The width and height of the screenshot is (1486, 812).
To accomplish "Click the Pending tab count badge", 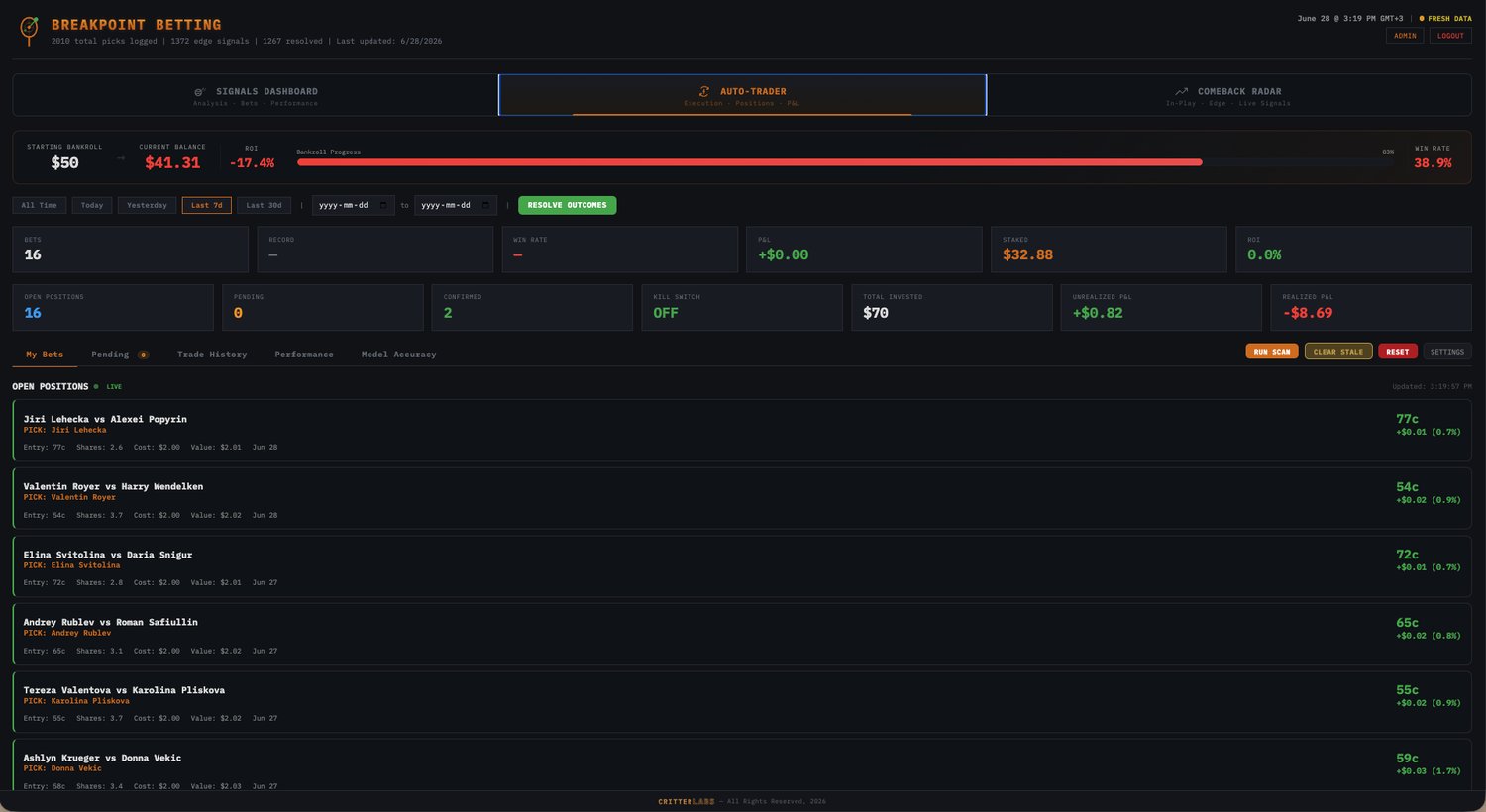I will [144, 355].
